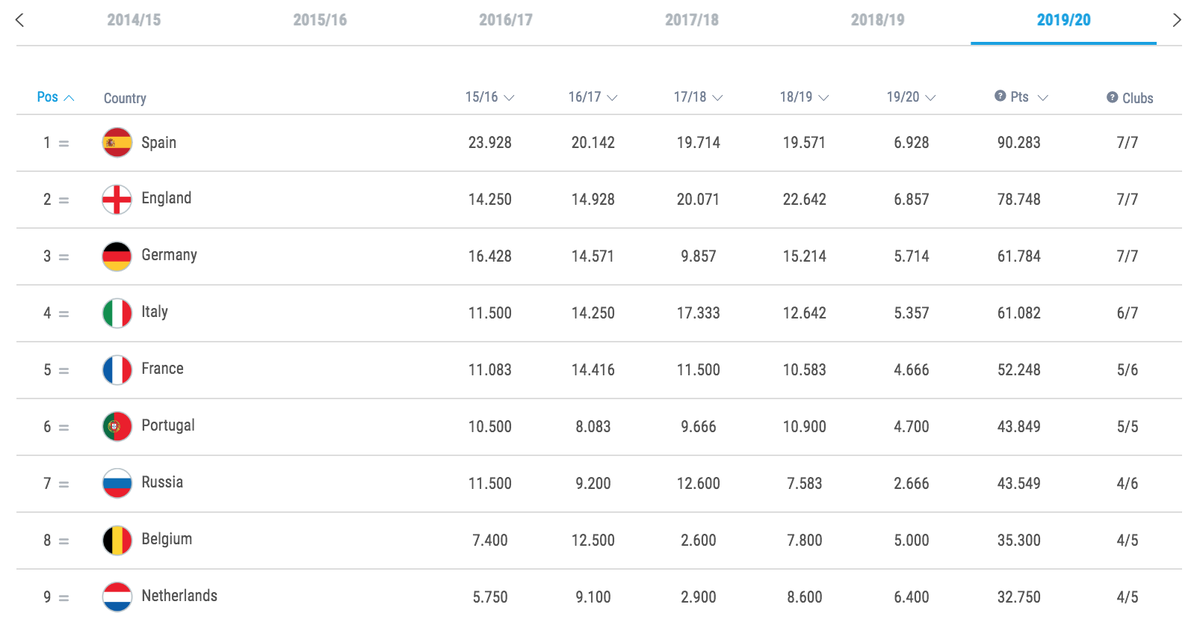Click the England flag icon
Viewport: 1200px width, 631px height.
tap(117, 199)
